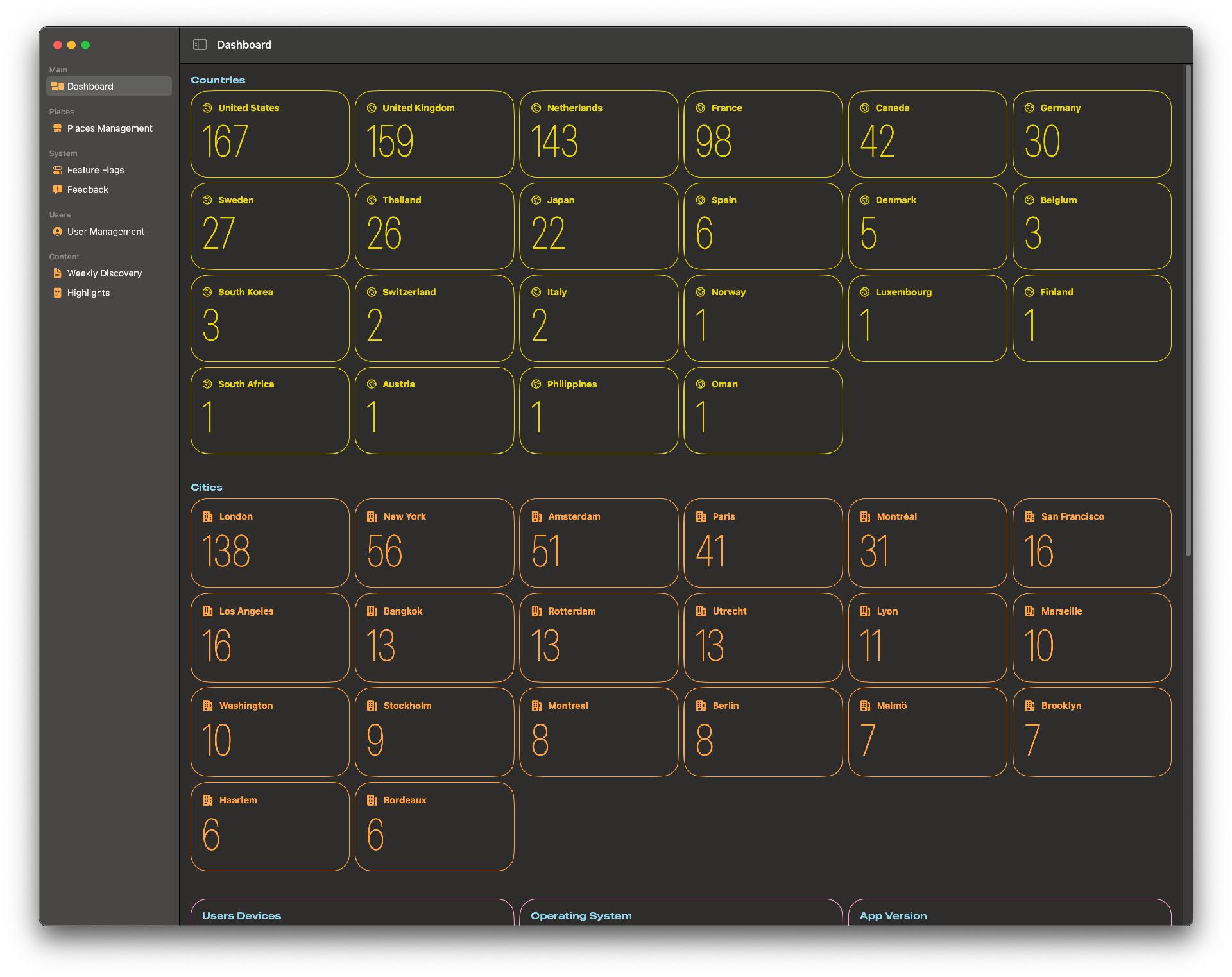Go to Feature Flags
1232x977 pixels.
pos(109,170)
